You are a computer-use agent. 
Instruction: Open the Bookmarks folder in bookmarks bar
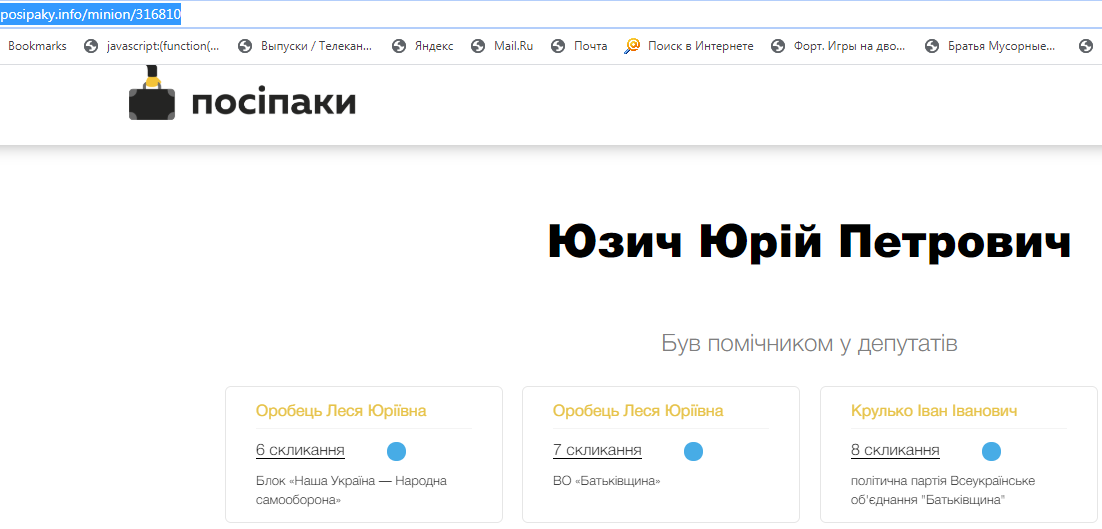[37, 46]
